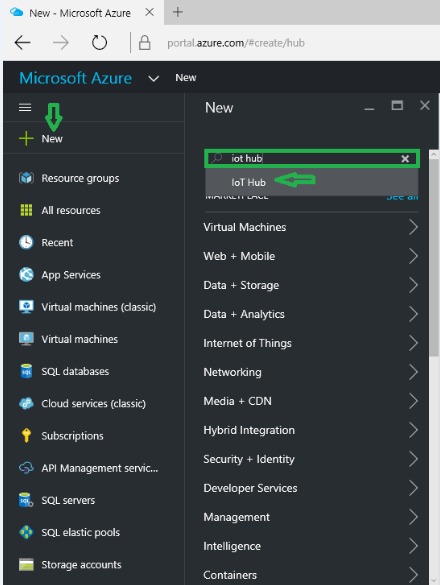Expand the Networking category chevron
This screenshot has width=440, height=585.
[413, 372]
